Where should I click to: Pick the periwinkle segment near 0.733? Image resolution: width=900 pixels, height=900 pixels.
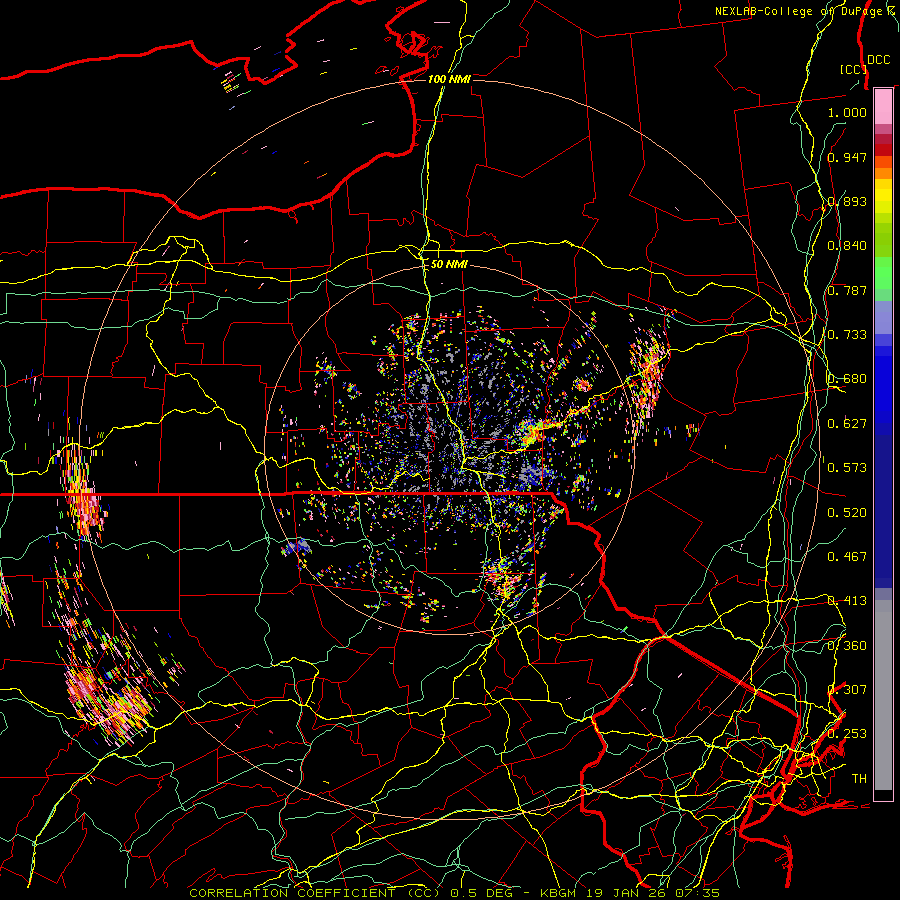tap(883, 317)
